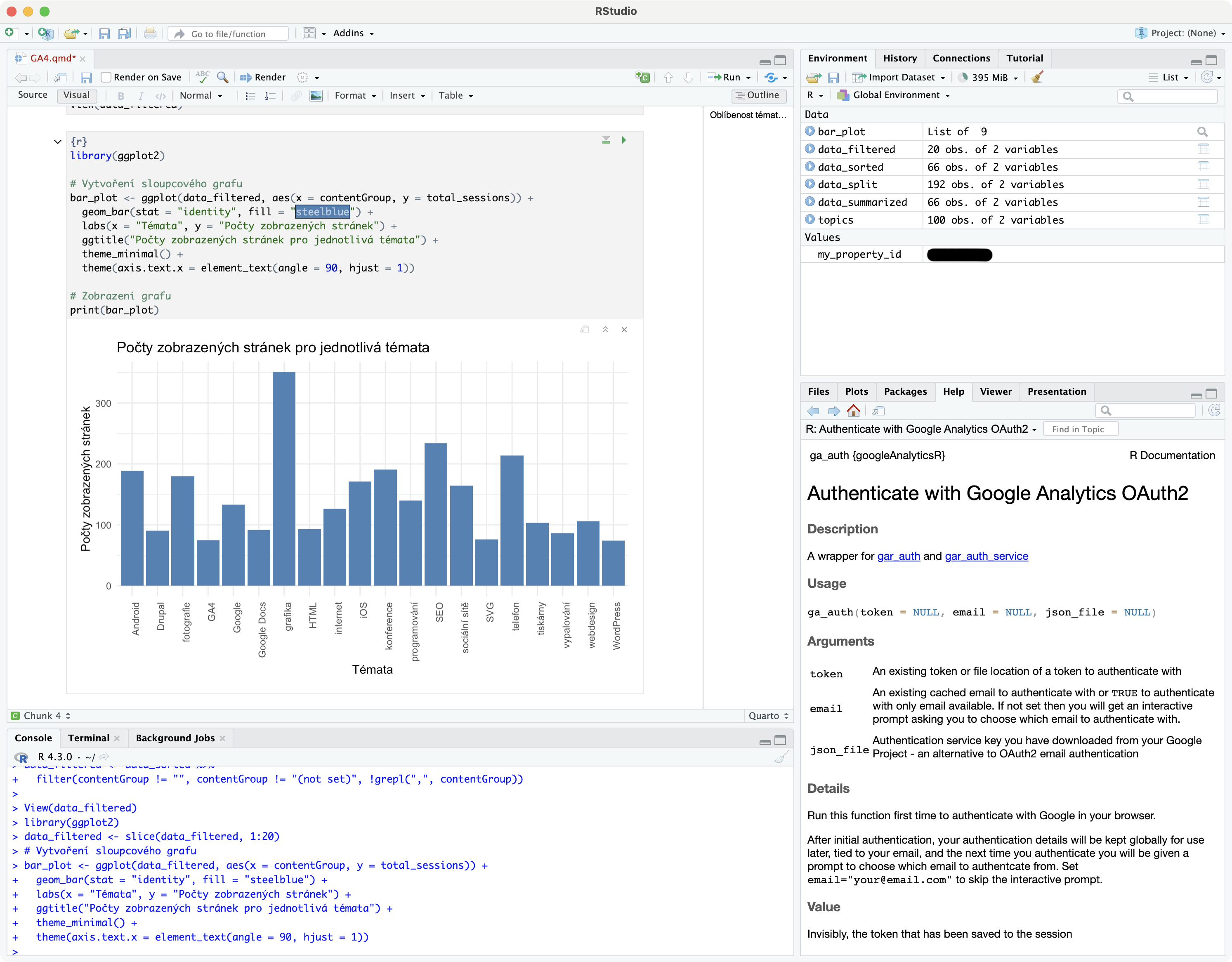Switch the editor to Source mode
Screen dimensions: 1232x962
tap(32, 95)
